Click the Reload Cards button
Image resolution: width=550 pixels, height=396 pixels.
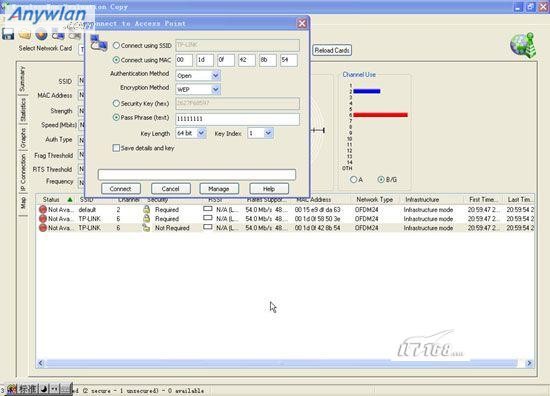point(332,50)
